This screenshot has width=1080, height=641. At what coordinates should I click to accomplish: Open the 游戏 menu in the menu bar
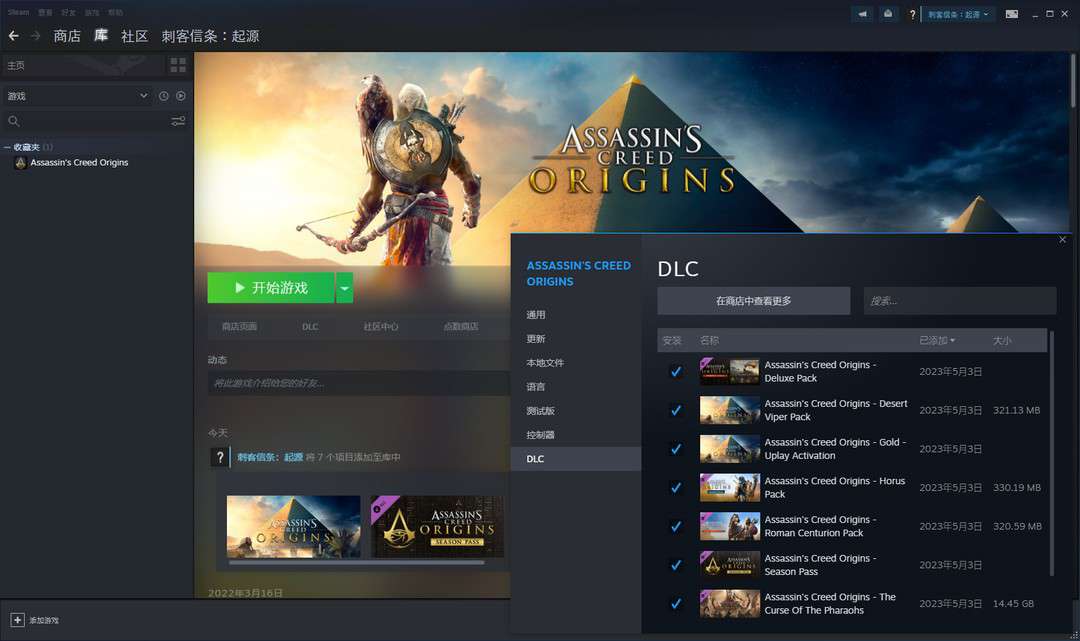coord(92,12)
